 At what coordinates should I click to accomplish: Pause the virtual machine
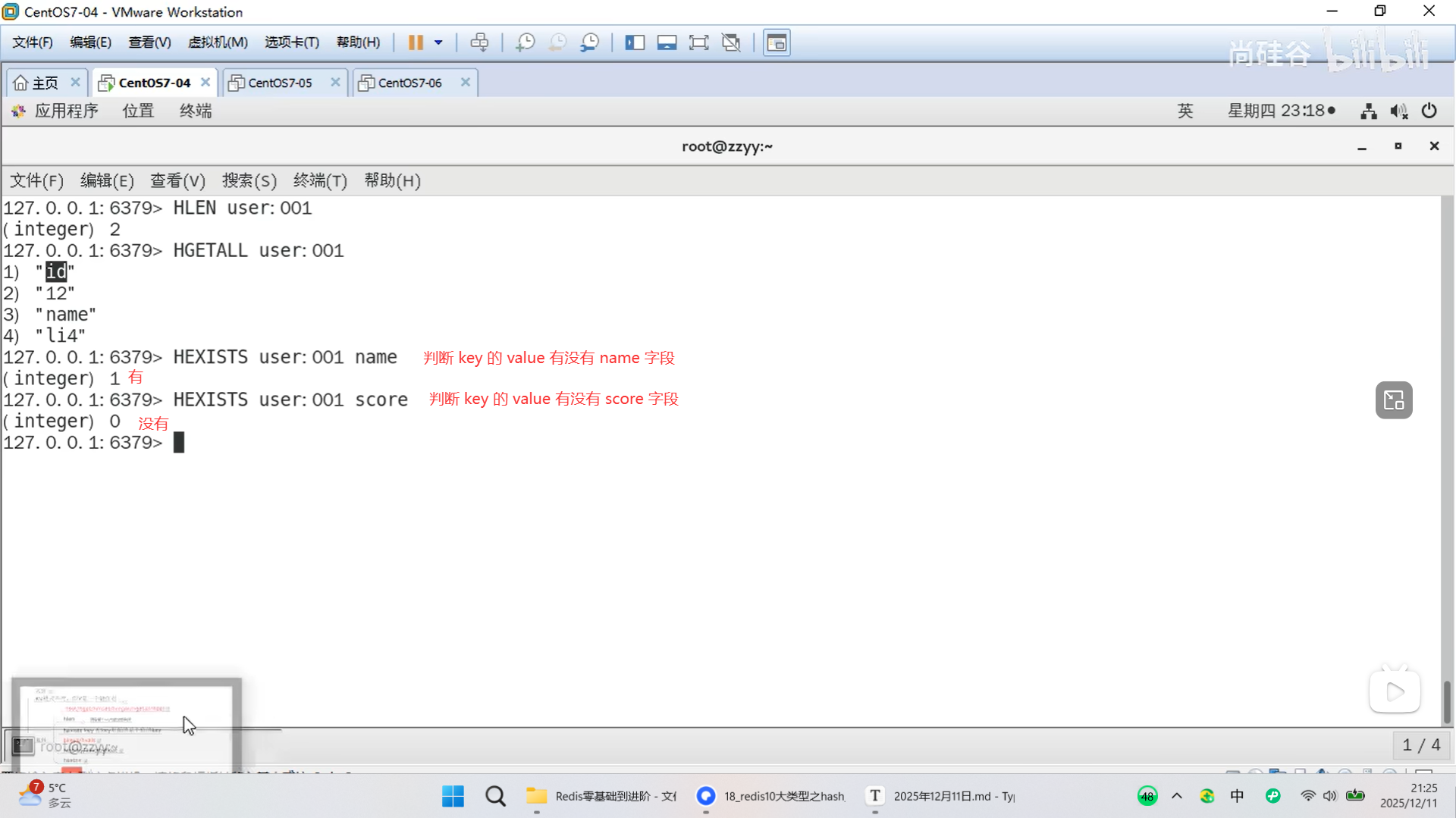pyautogui.click(x=416, y=42)
